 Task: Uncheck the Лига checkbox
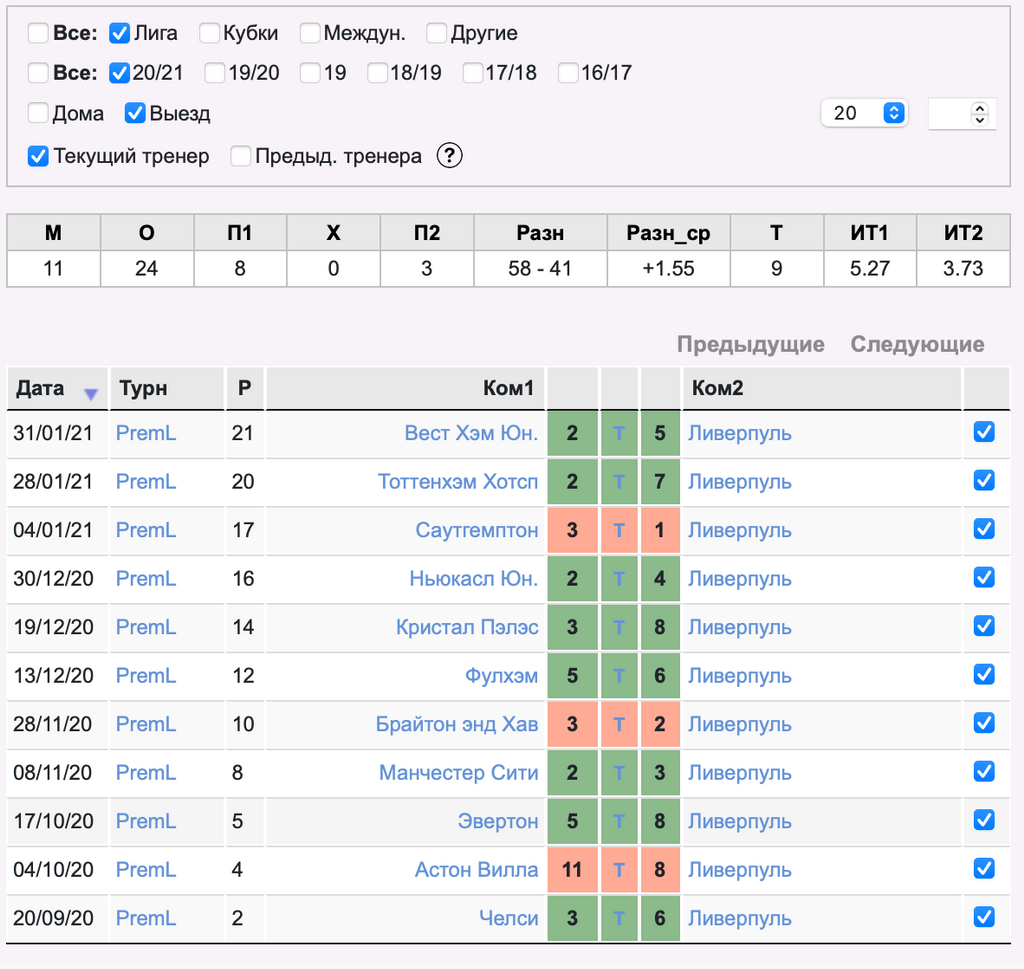pyautogui.click(x=120, y=33)
